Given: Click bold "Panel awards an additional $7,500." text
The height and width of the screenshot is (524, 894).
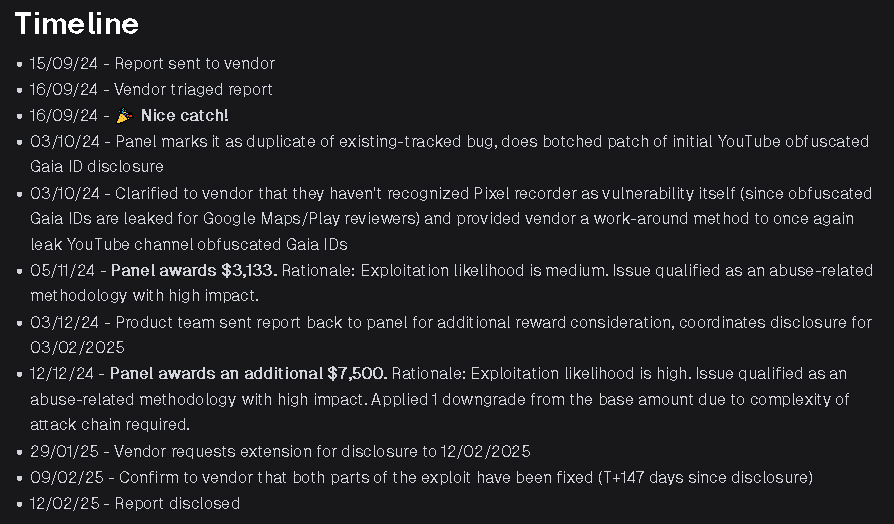Looking at the screenshot, I should click(248, 374).
